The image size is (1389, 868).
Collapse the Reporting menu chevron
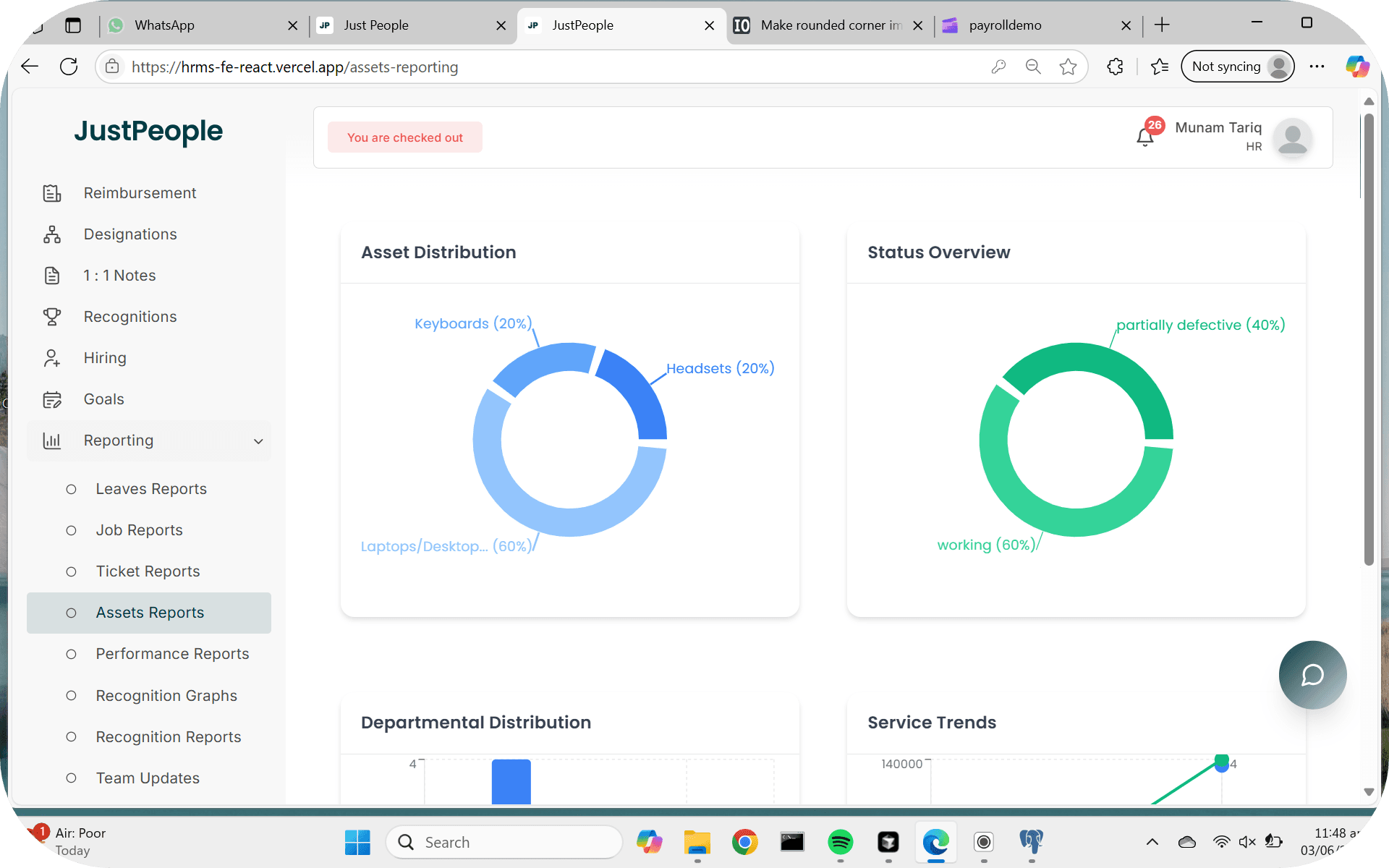tap(258, 441)
